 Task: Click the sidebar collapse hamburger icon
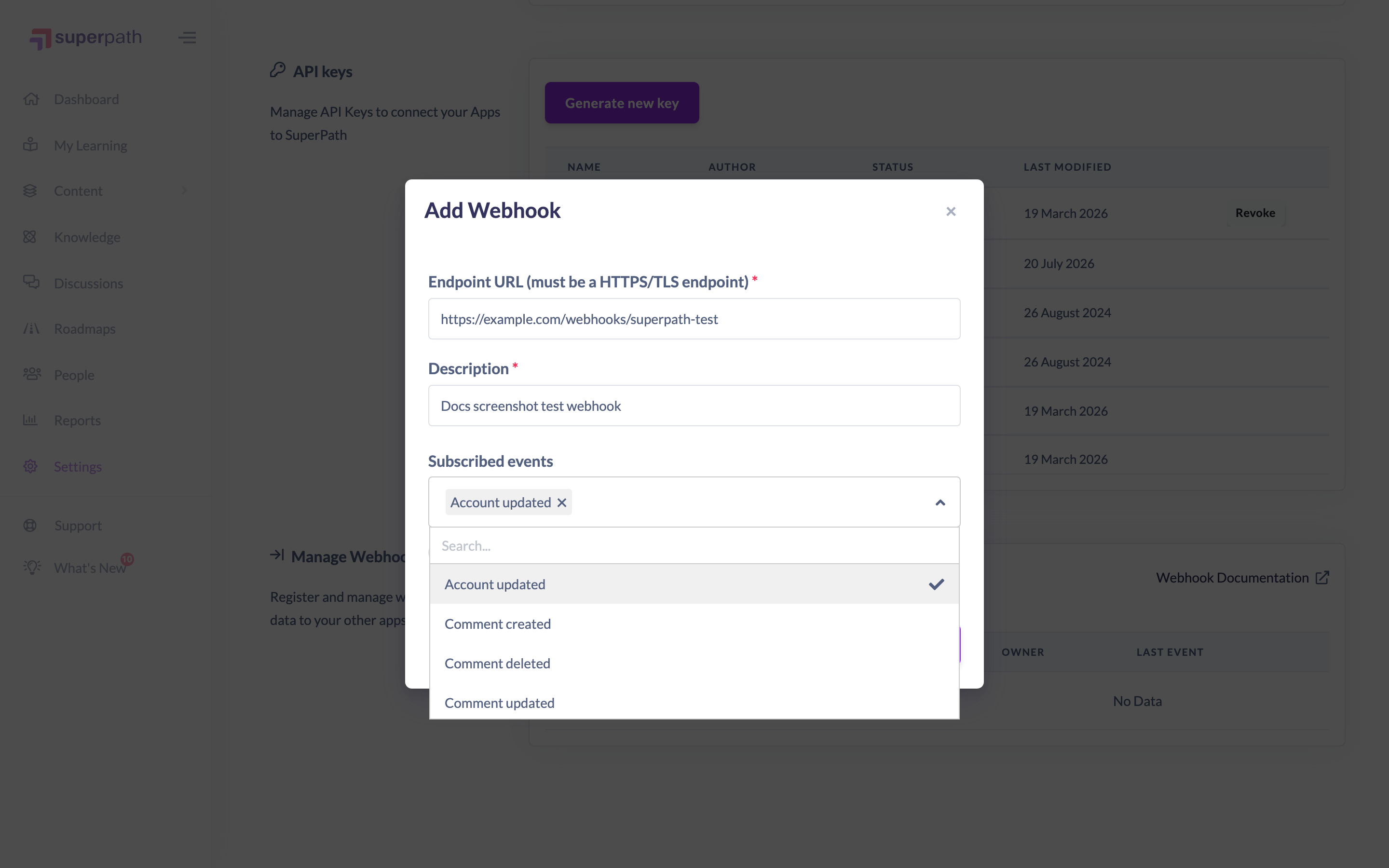tap(187, 38)
